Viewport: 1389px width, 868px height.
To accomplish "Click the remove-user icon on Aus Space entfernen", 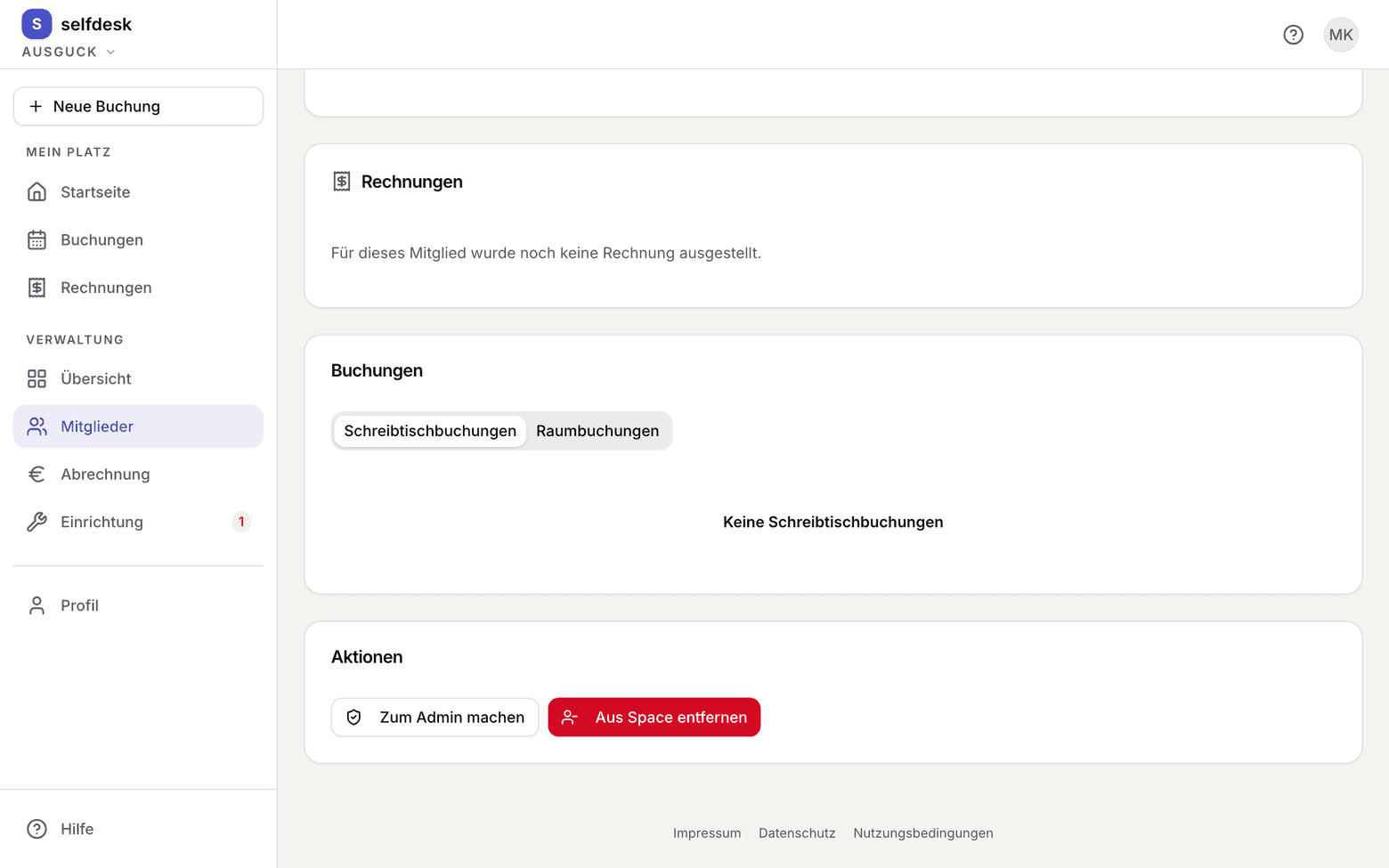I will coord(570,718).
